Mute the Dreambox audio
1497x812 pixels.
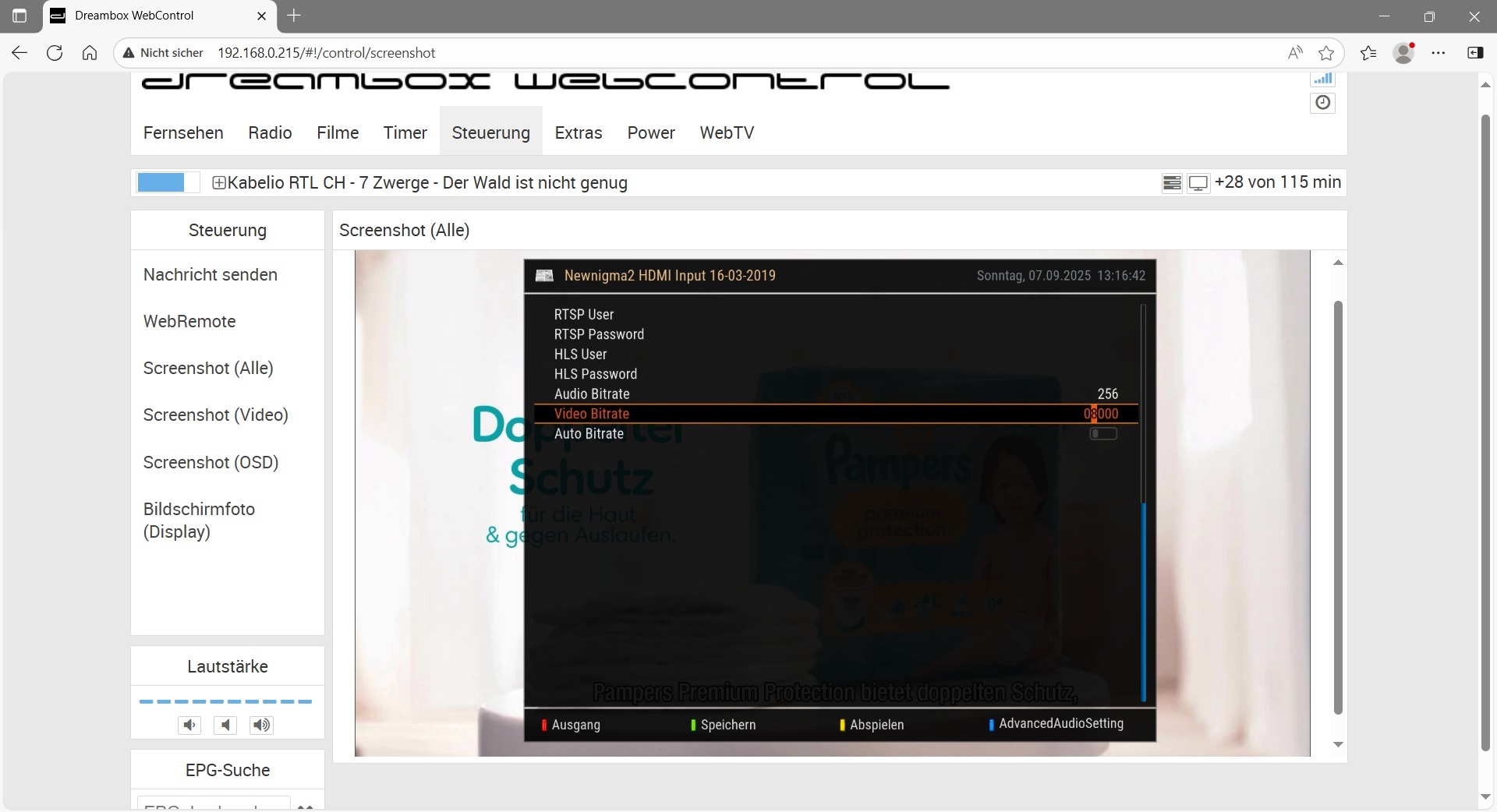(225, 726)
